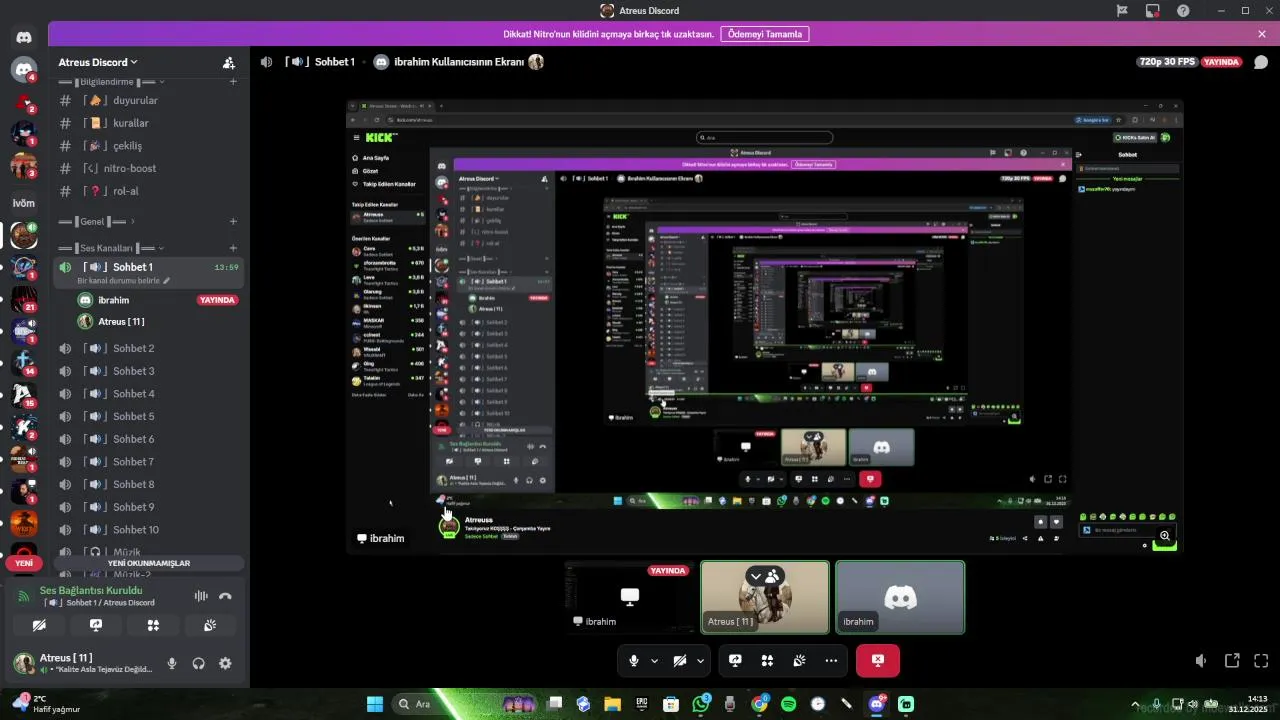Show chat with top-right speech bubble icon
Screen dimensions: 1280x720
1261,62
